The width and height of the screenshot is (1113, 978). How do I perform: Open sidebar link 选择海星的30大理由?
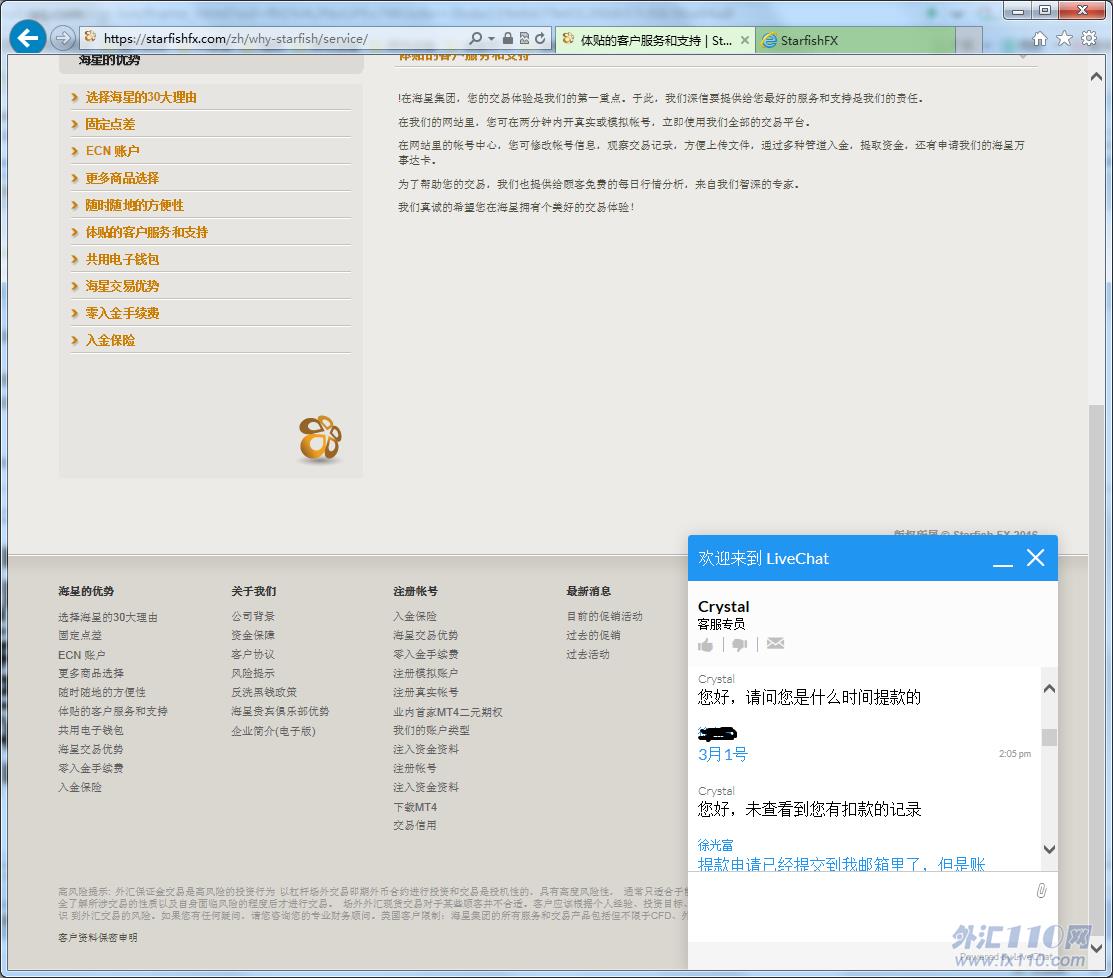(x=141, y=97)
